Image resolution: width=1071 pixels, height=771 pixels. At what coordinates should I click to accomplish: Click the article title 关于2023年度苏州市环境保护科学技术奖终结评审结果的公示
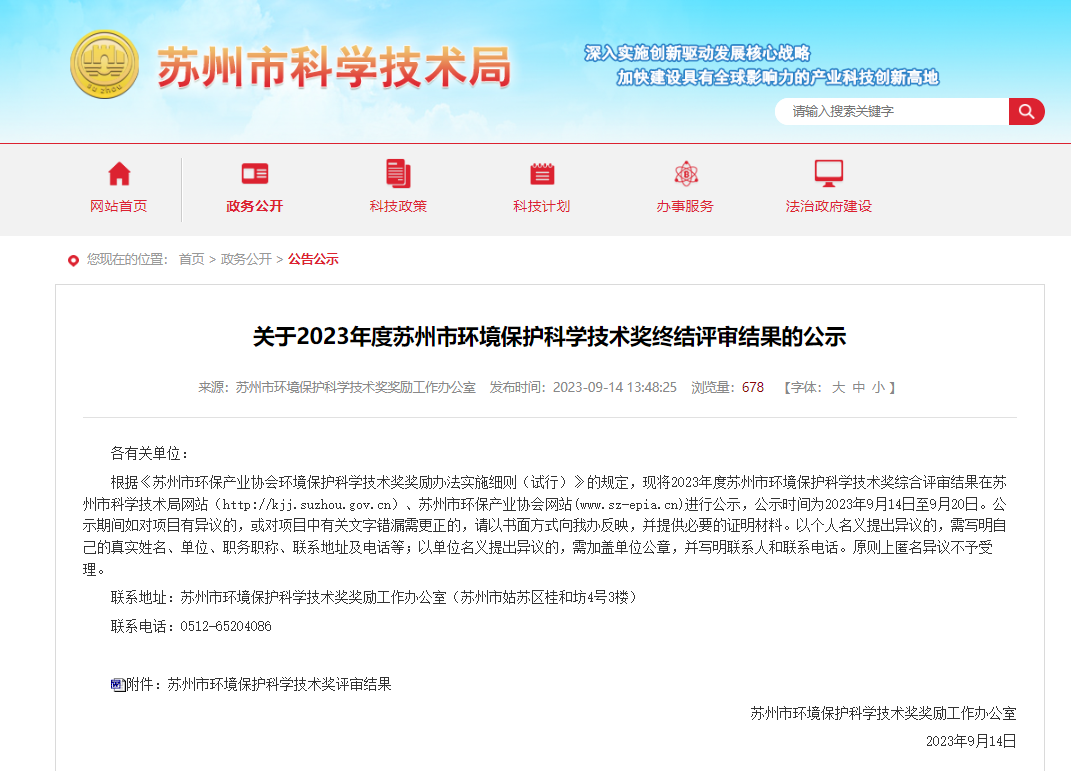pyautogui.click(x=550, y=337)
